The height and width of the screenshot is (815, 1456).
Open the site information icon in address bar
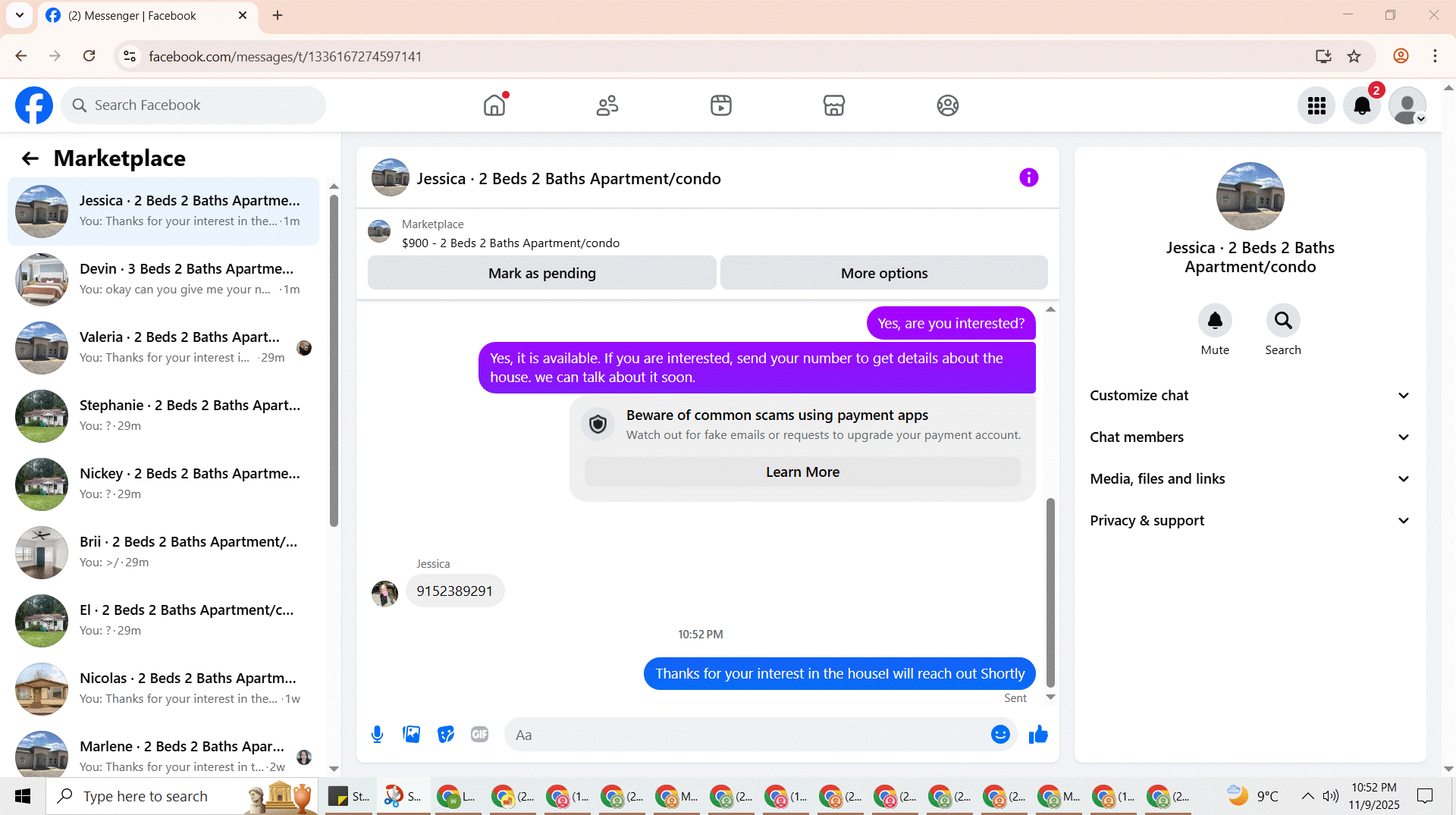(x=130, y=56)
